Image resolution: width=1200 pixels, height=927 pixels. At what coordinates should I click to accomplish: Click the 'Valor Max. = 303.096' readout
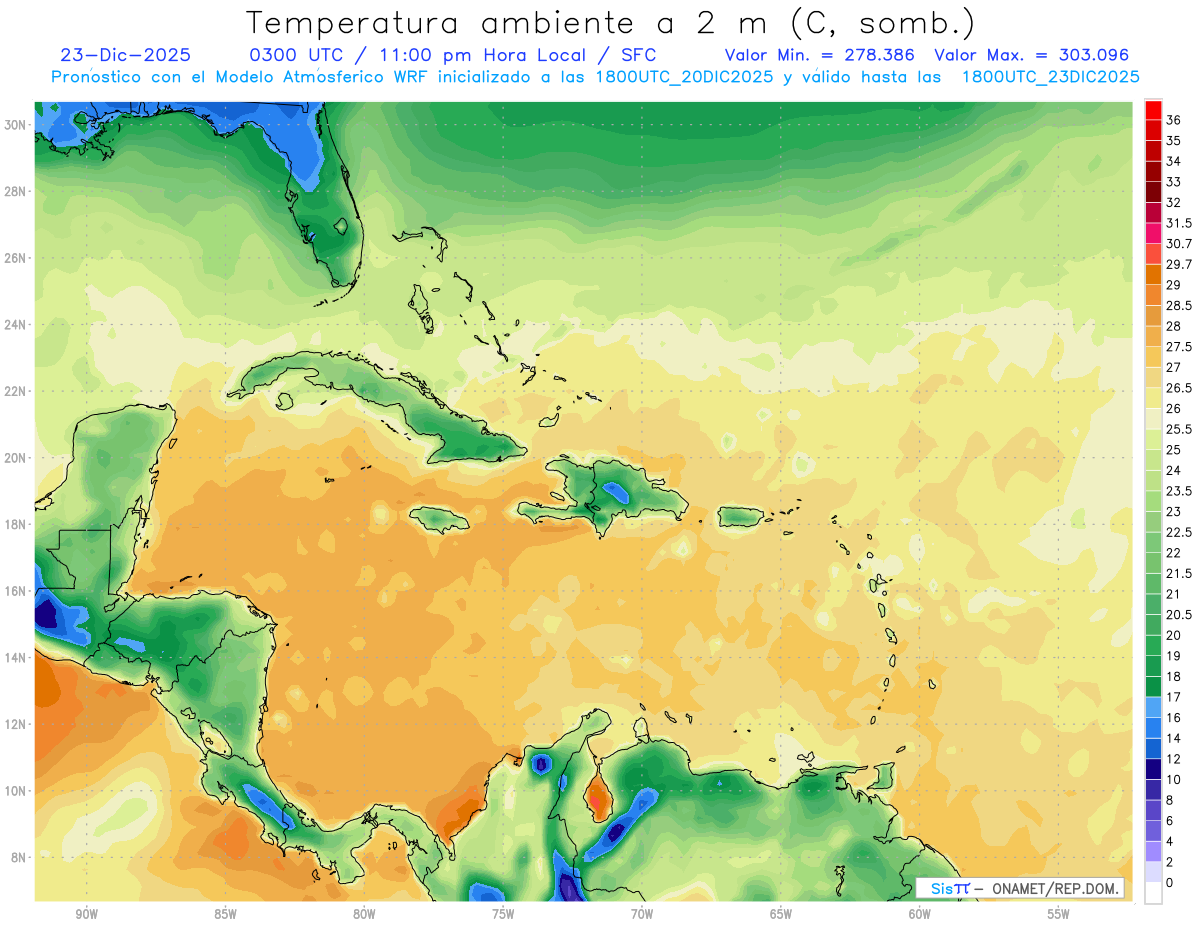[1032, 55]
